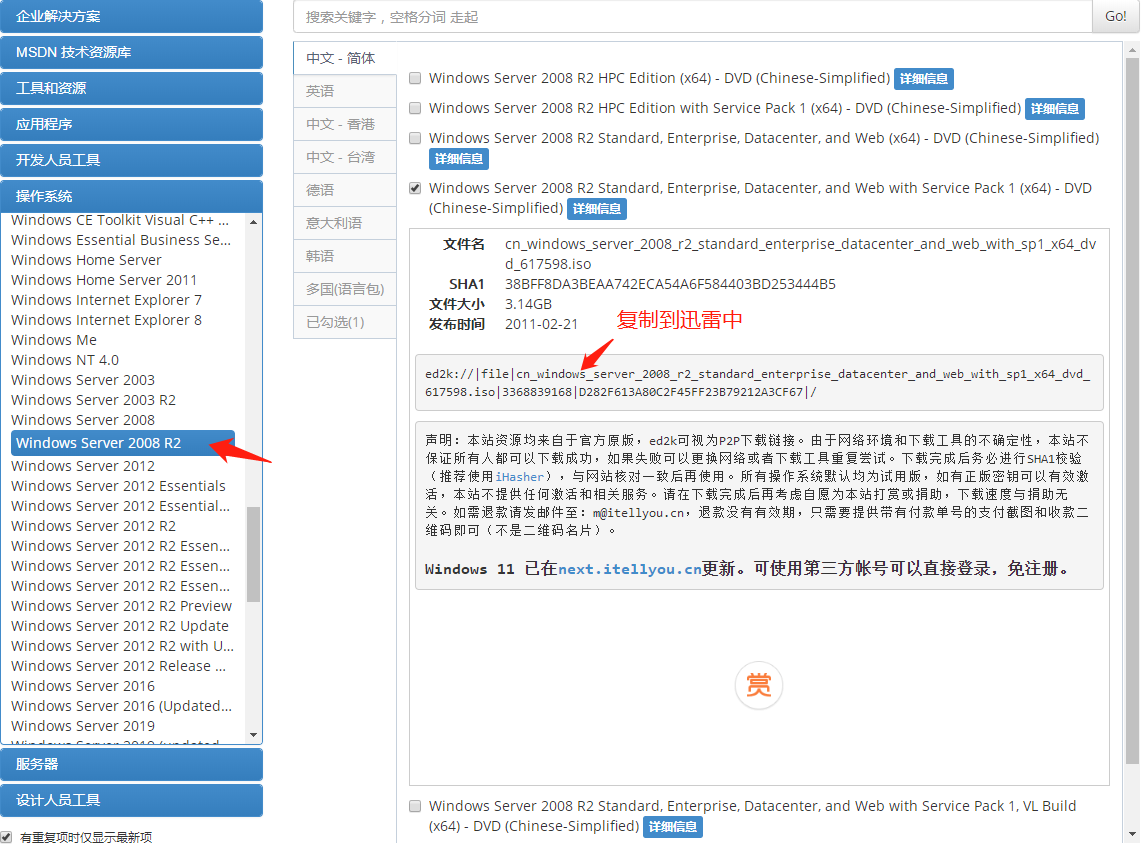Image resolution: width=1142 pixels, height=845 pixels.
Task: Toggle the 有重复项时仅显示最新项 checkbox
Action: click(x=7, y=837)
